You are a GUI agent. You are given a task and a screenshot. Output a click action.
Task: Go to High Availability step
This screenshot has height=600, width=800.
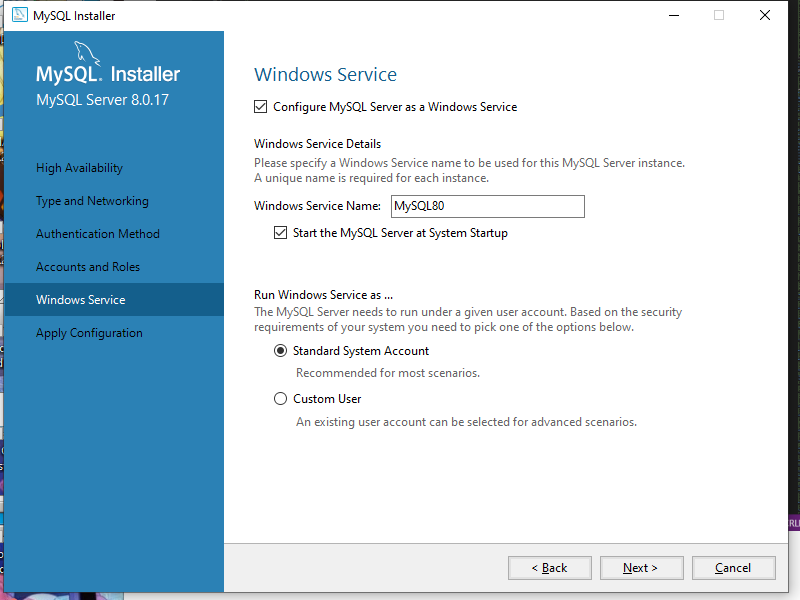pyautogui.click(x=80, y=168)
